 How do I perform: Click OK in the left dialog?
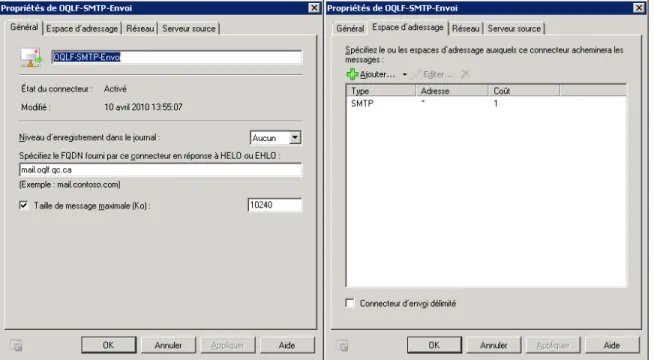108,345
